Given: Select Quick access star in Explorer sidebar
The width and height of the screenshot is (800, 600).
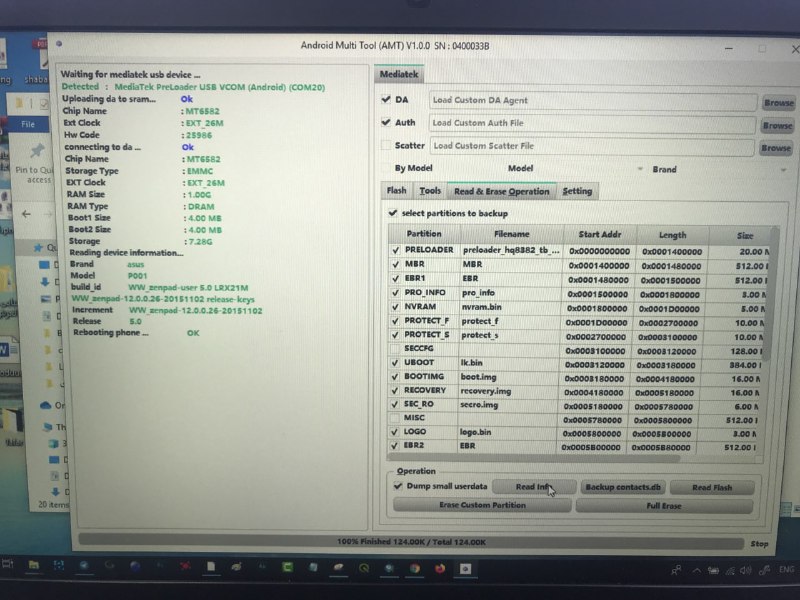Looking at the screenshot, I should [38, 248].
